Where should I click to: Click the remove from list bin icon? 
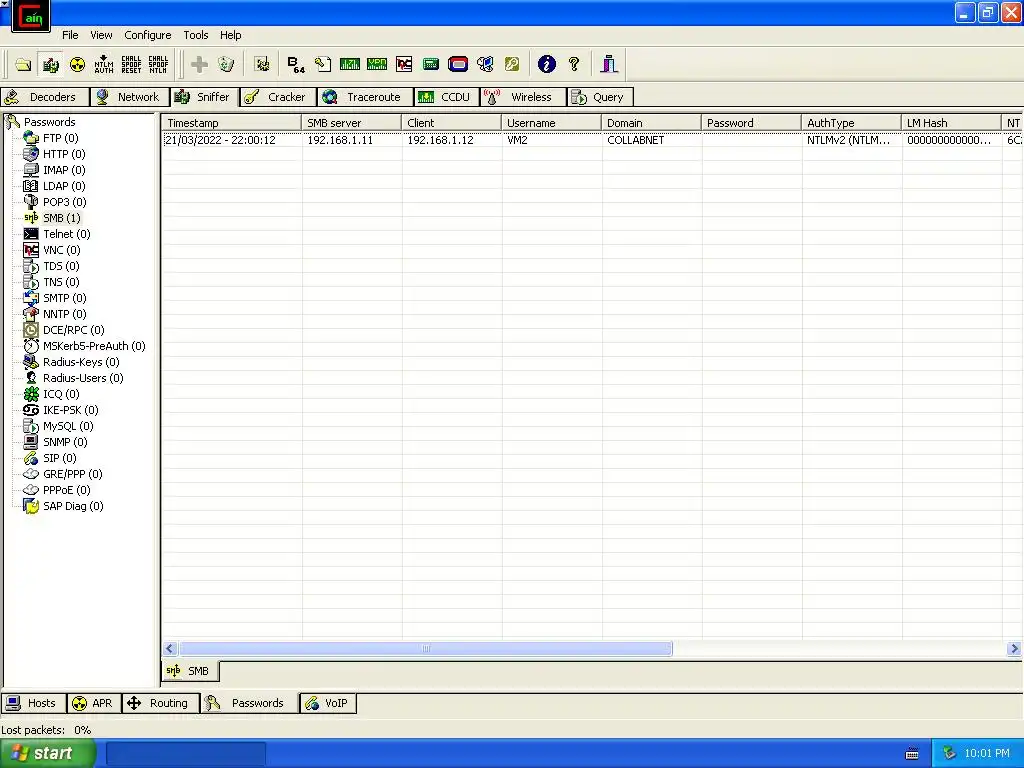point(226,64)
